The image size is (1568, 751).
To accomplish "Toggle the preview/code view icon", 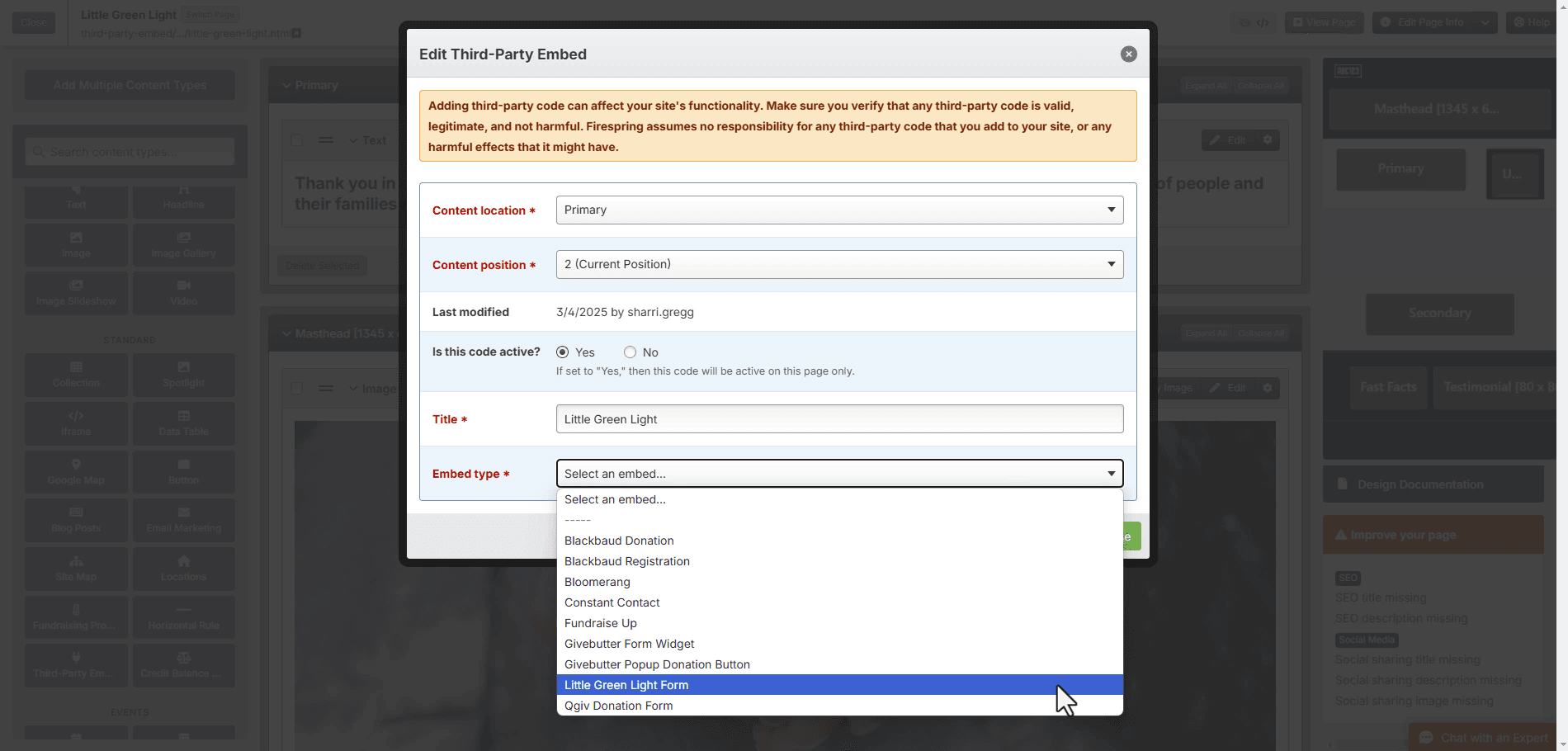I will point(1254,22).
